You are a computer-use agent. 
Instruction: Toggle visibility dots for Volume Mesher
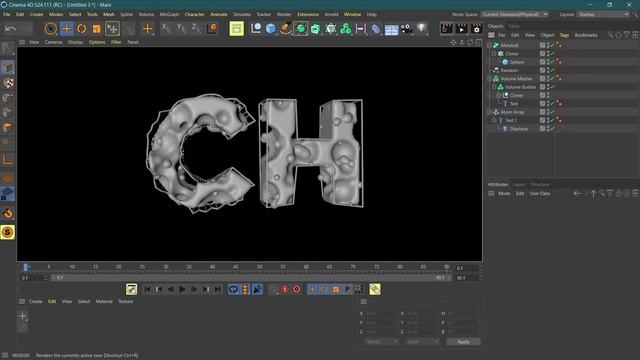548,78
